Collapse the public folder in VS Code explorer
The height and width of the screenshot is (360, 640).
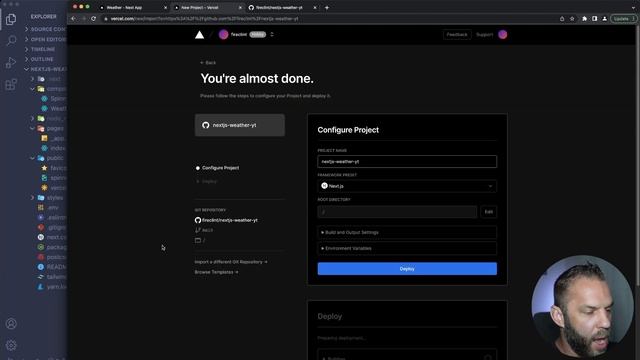point(48,158)
